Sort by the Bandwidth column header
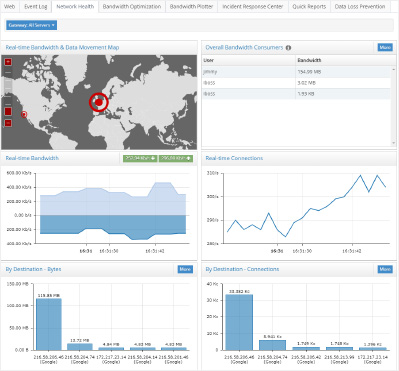 click(x=343, y=60)
